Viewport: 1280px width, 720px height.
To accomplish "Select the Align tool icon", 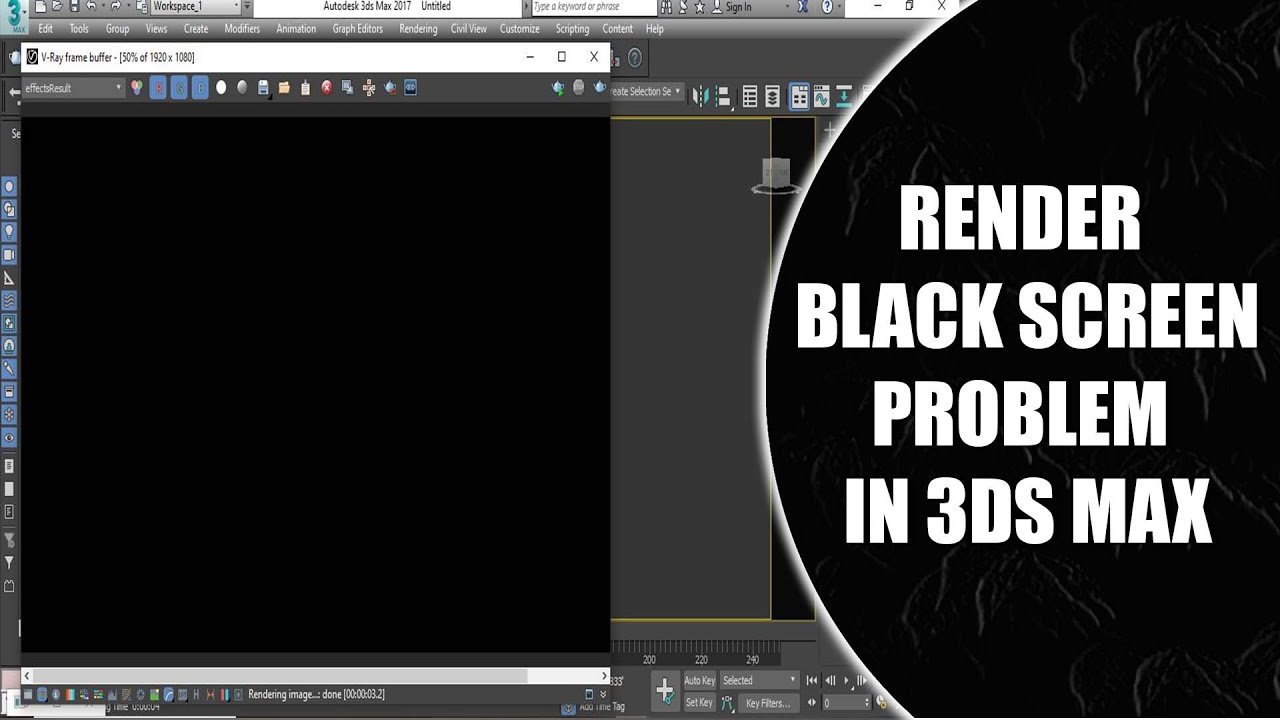I will (x=725, y=97).
